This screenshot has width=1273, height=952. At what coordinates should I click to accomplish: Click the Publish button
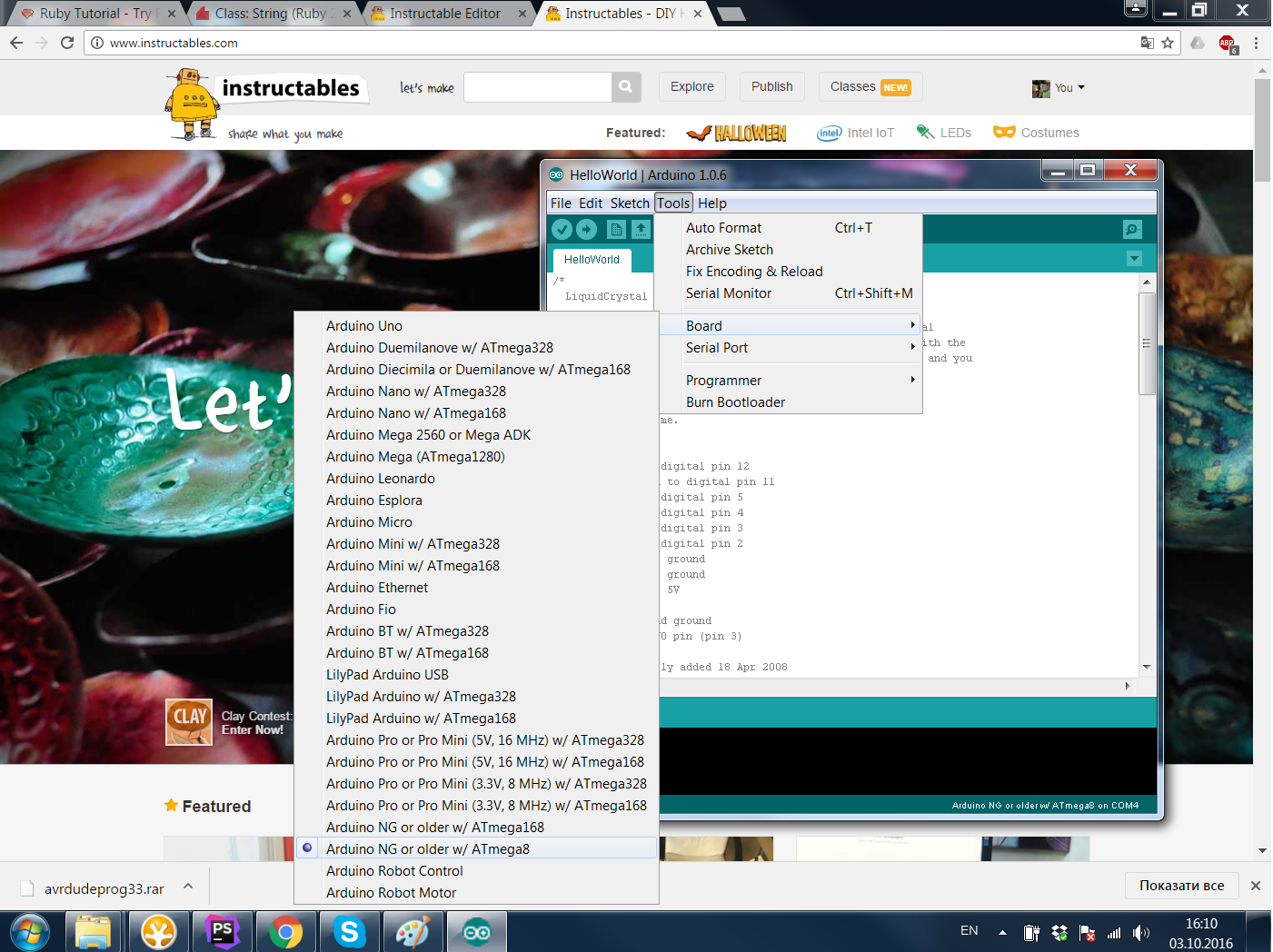click(772, 87)
